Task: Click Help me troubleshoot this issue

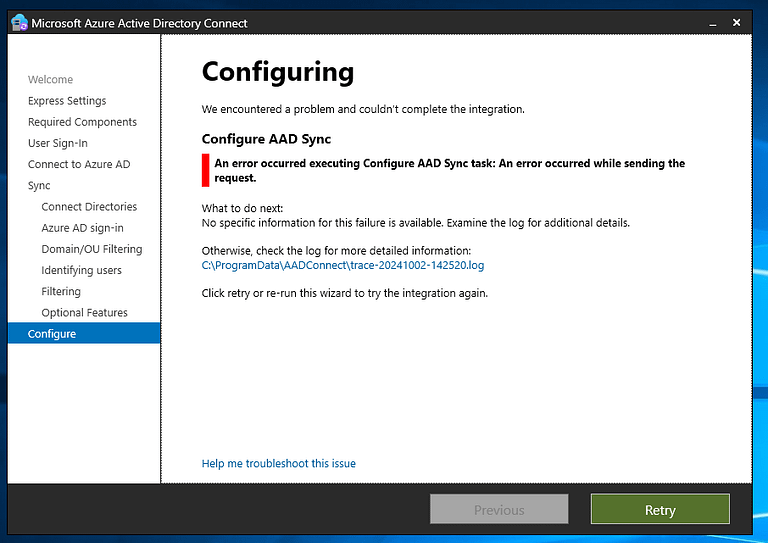Action: (279, 464)
